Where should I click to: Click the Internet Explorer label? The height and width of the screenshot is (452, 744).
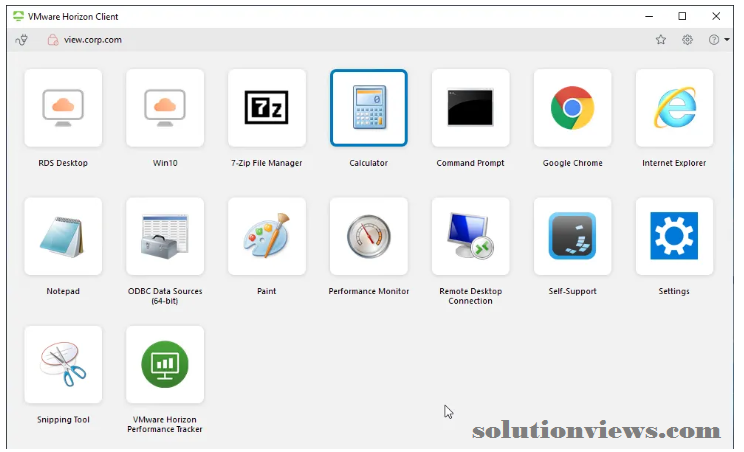674,163
